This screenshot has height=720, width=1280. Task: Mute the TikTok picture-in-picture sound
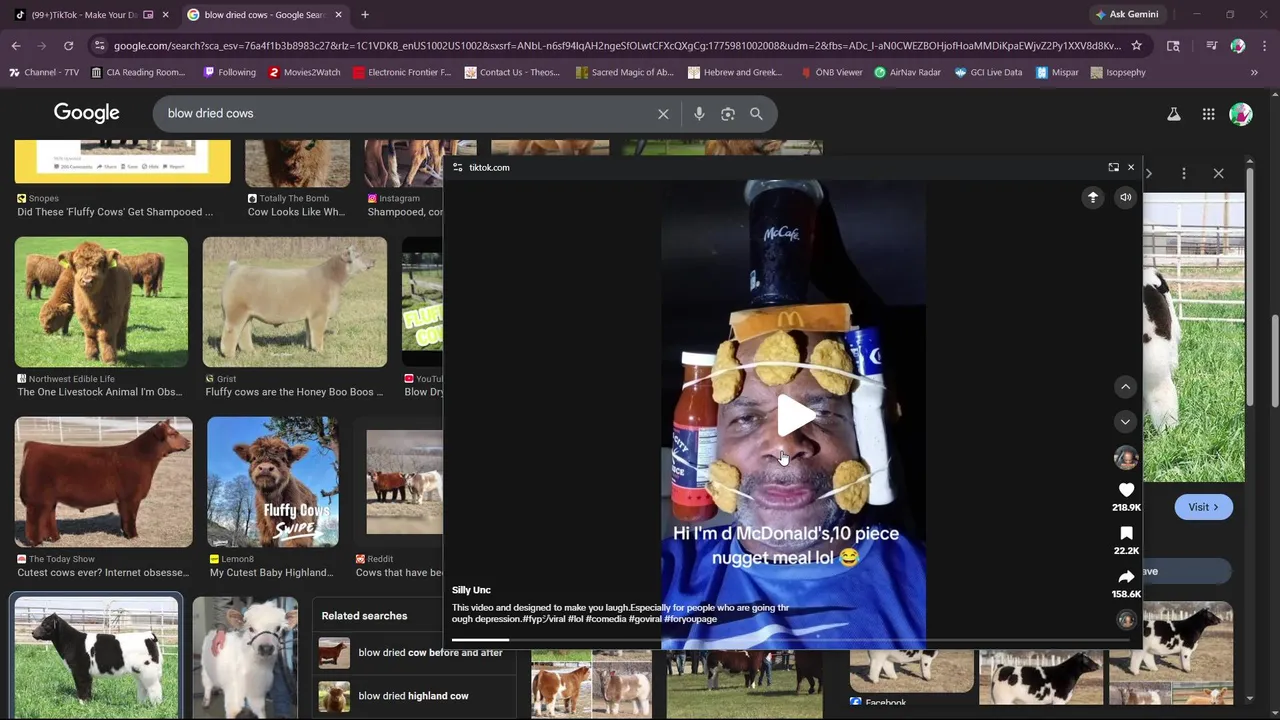[x=1125, y=198]
